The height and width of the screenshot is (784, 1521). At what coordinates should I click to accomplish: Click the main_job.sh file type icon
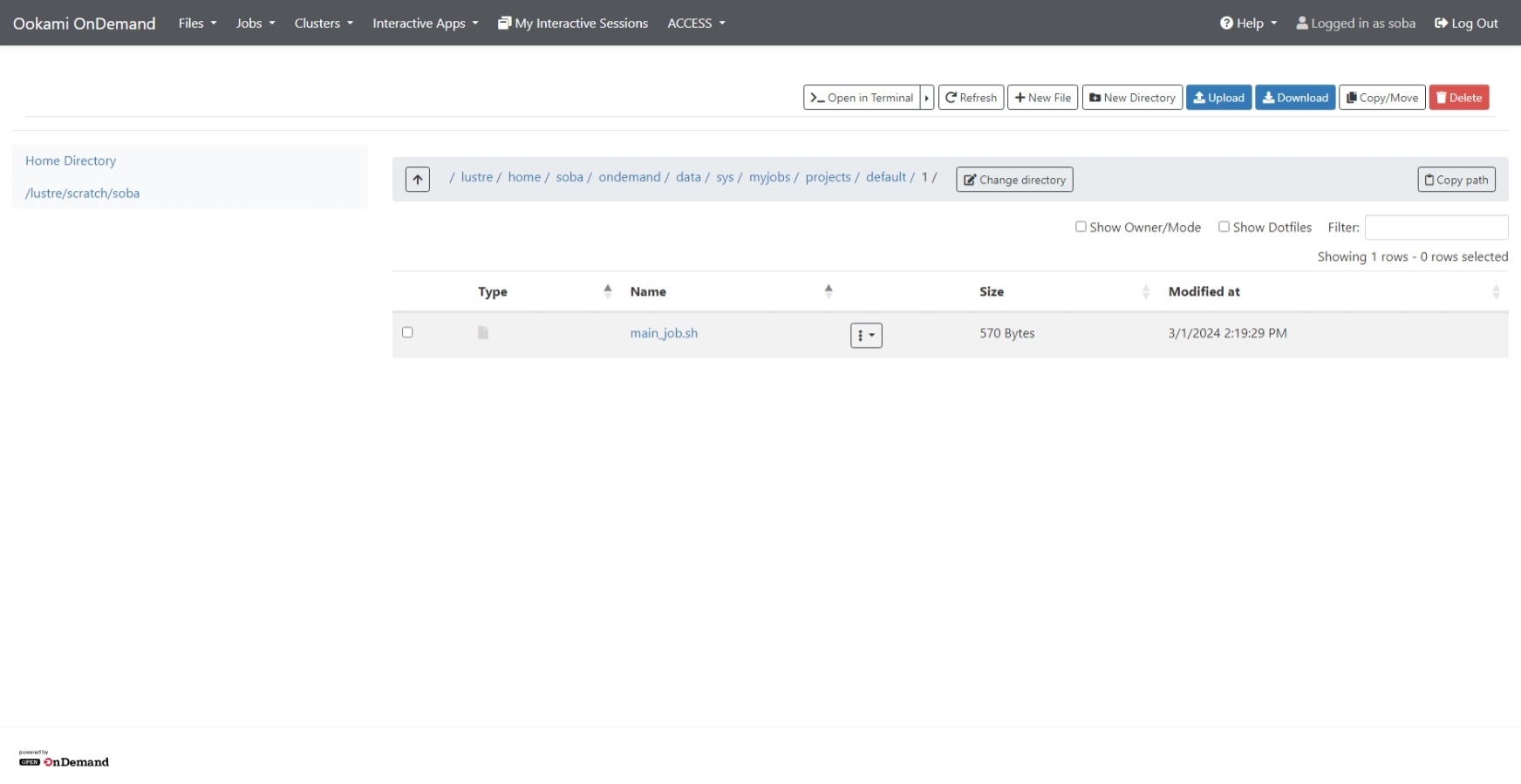(x=483, y=333)
